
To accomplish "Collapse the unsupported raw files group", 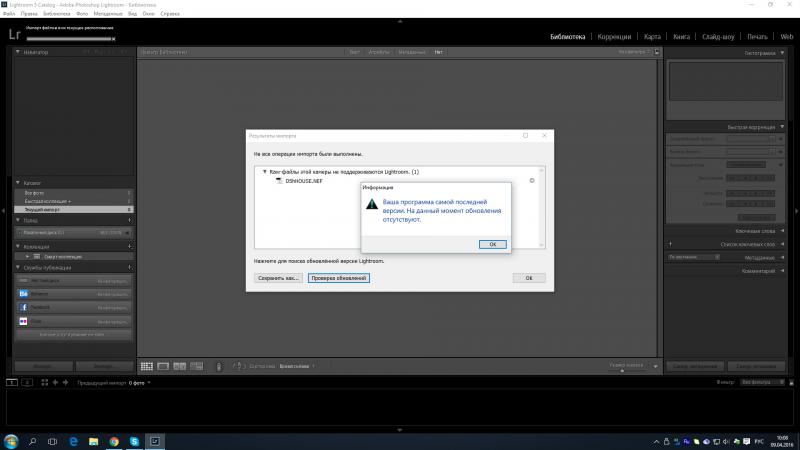I will pos(264,172).
